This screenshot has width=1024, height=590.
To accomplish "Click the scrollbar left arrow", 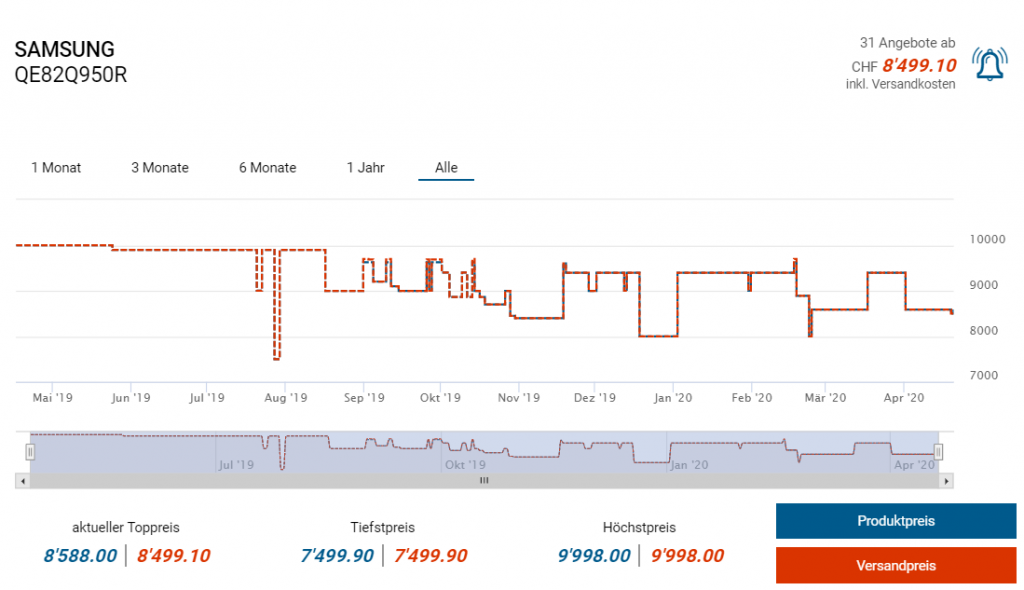I will [x=21, y=481].
